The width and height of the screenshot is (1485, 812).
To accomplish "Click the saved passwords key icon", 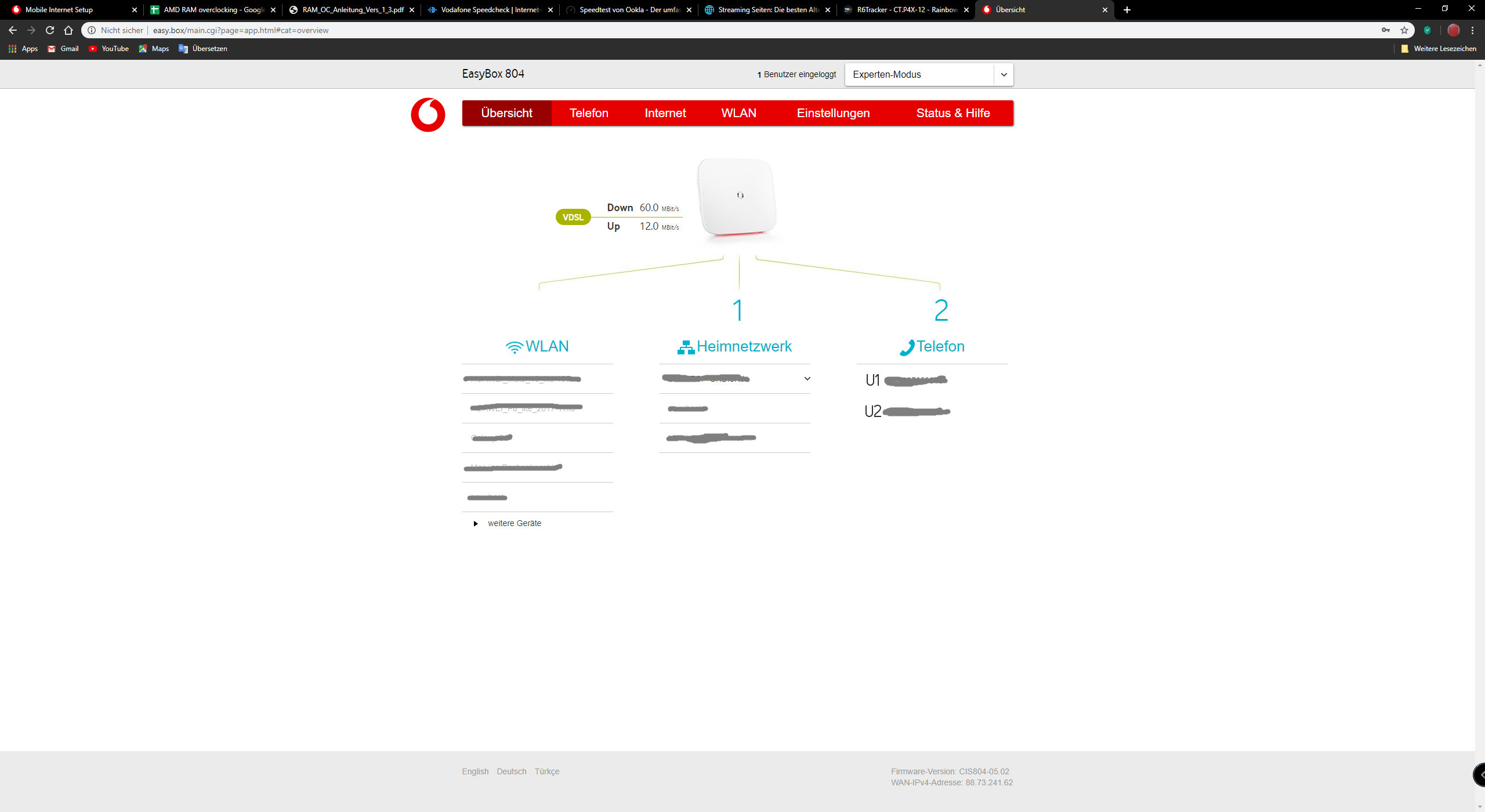I will click(1385, 30).
